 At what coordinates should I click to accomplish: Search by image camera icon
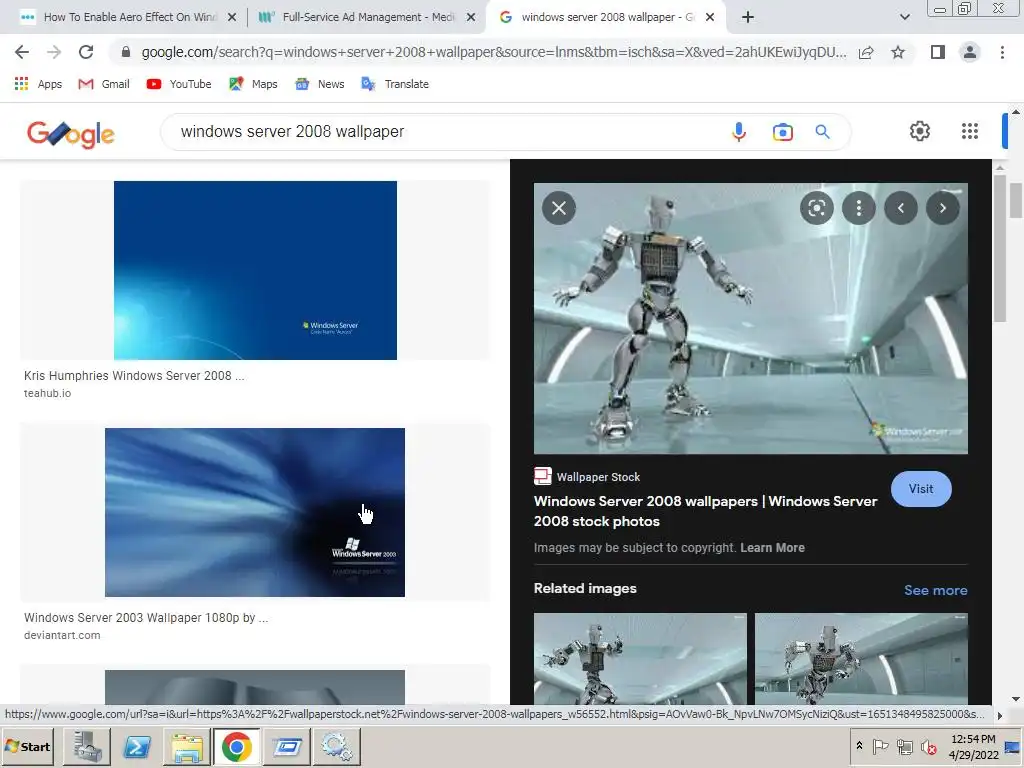pos(782,132)
